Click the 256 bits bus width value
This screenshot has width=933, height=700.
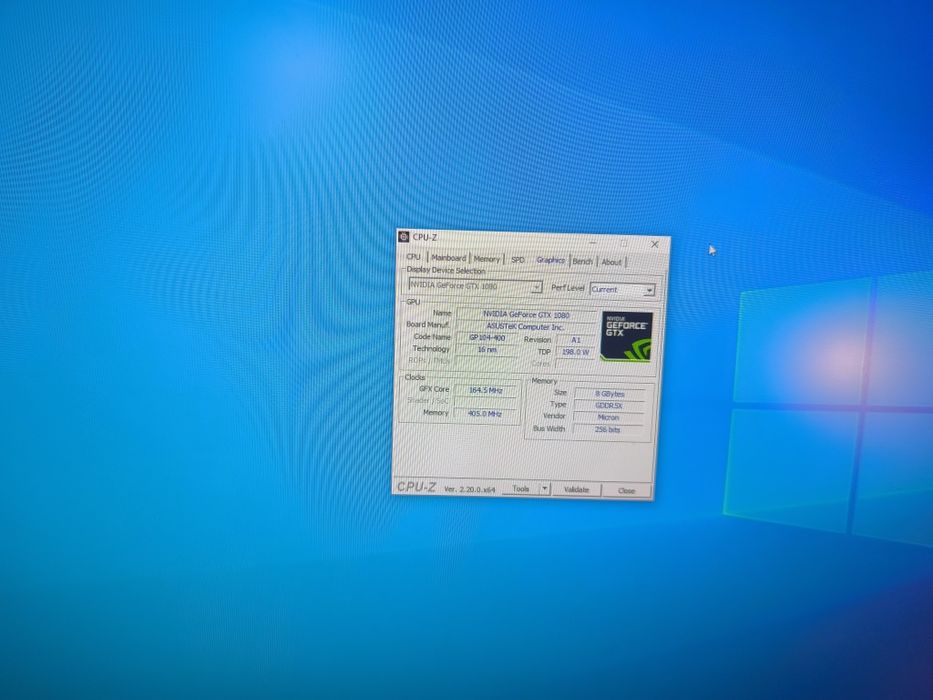[x=608, y=429]
